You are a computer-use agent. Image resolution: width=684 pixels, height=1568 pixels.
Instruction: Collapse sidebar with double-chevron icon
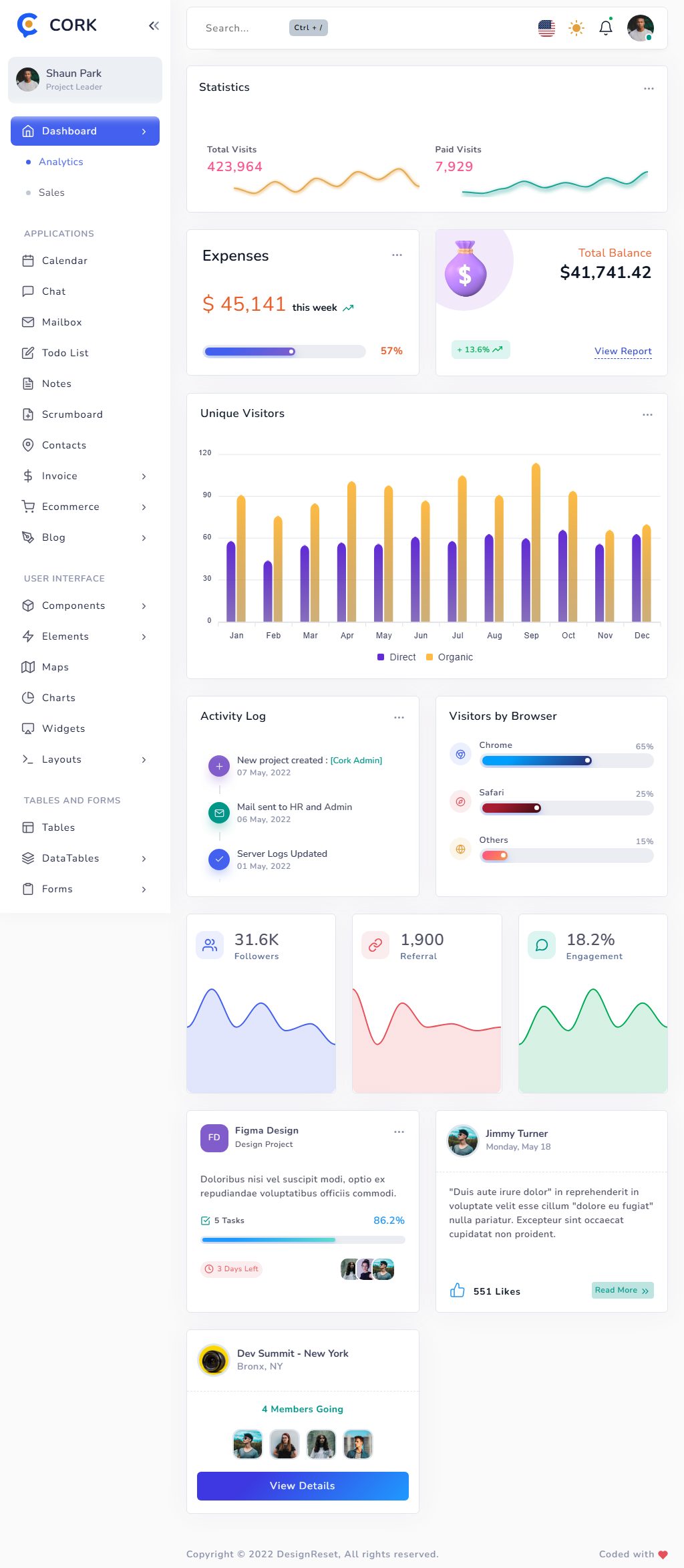[x=154, y=25]
